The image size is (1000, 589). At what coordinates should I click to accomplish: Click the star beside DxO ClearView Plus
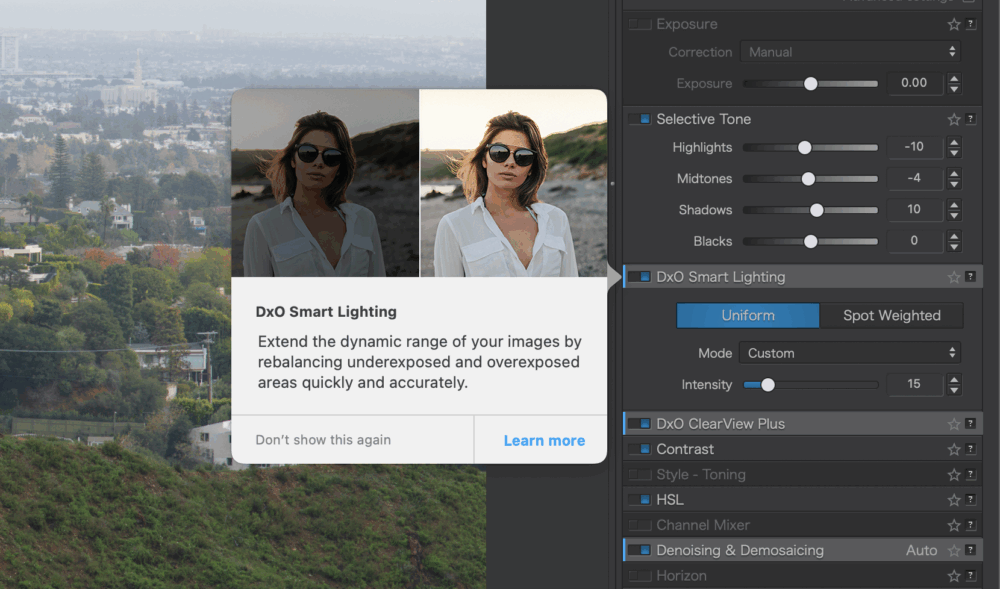[x=954, y=424]
